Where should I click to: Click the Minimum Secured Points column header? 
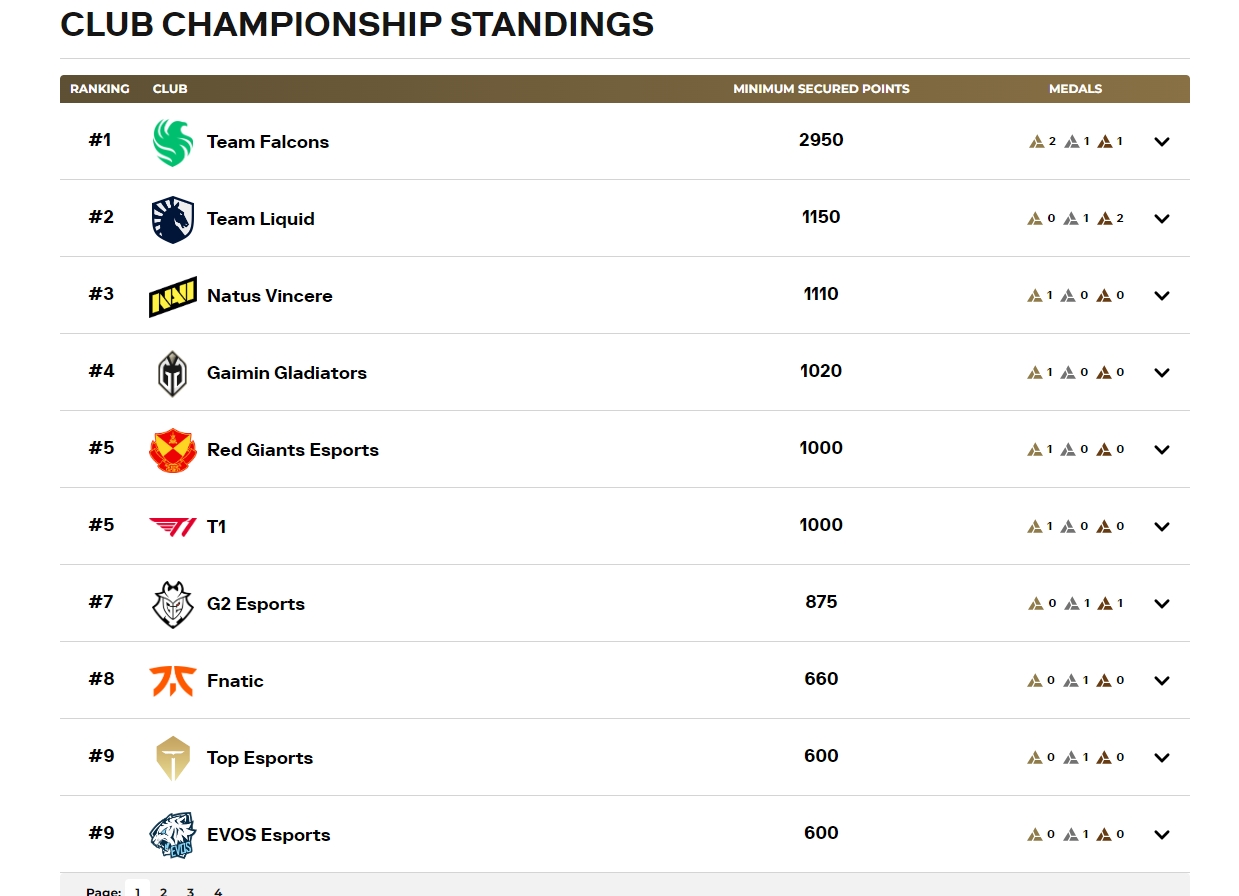821,89
